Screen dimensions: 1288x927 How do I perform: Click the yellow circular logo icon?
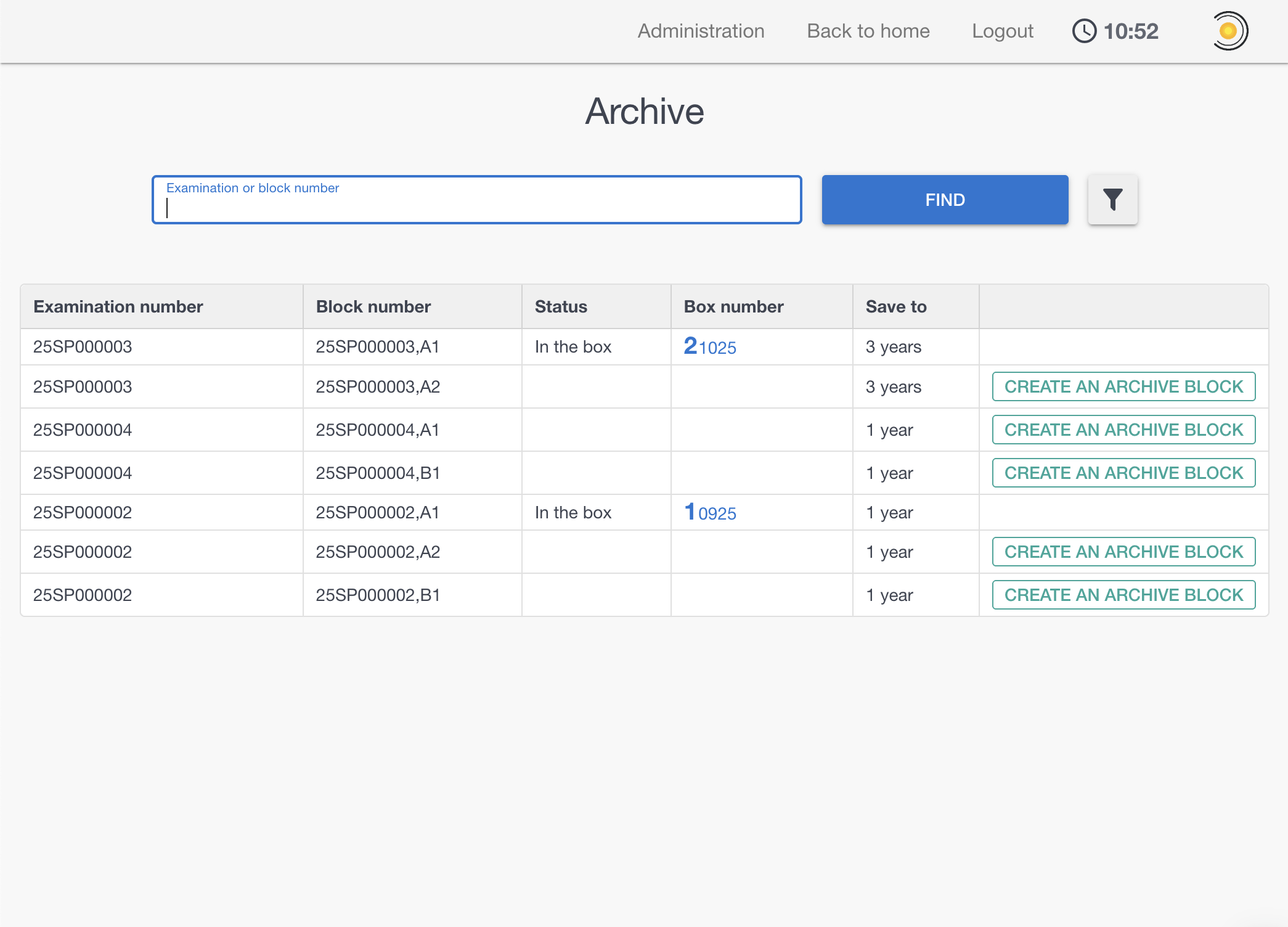pos(1228,31)
